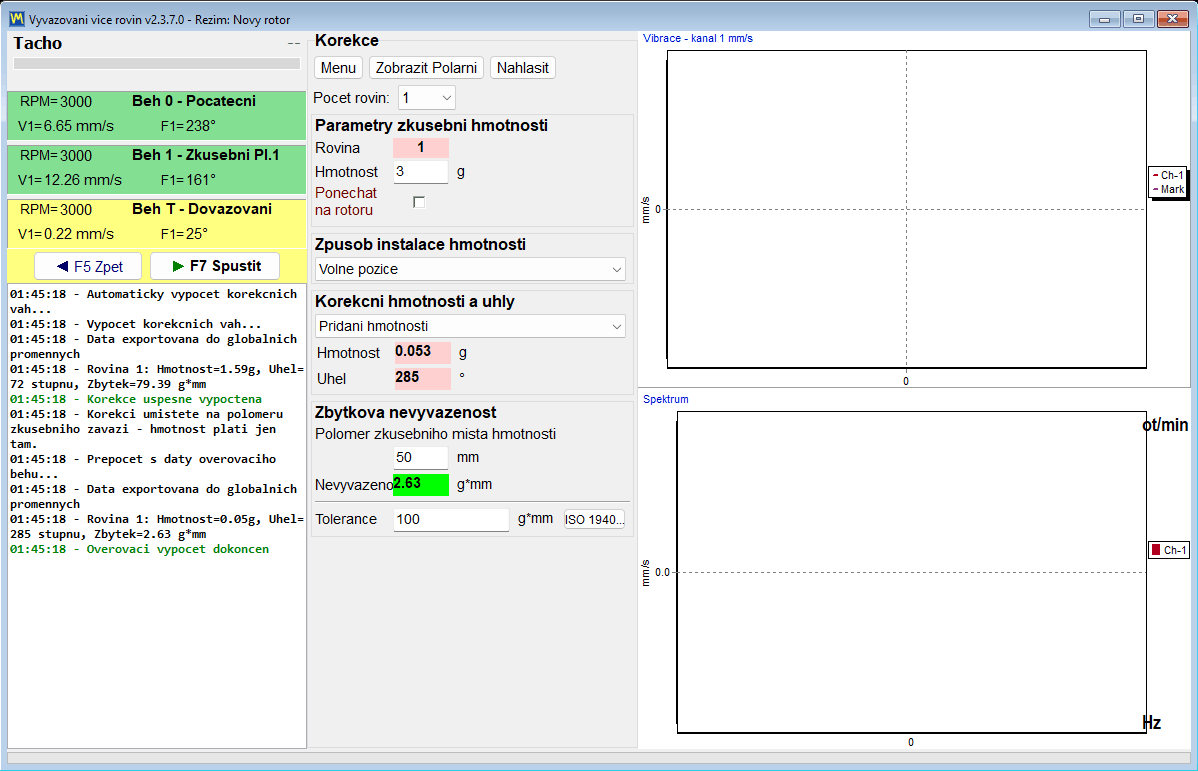Screen dimensions: 1198x771
Task: Click the log line 'Overovaci vypocet dokoncen'
Action: 139,549
